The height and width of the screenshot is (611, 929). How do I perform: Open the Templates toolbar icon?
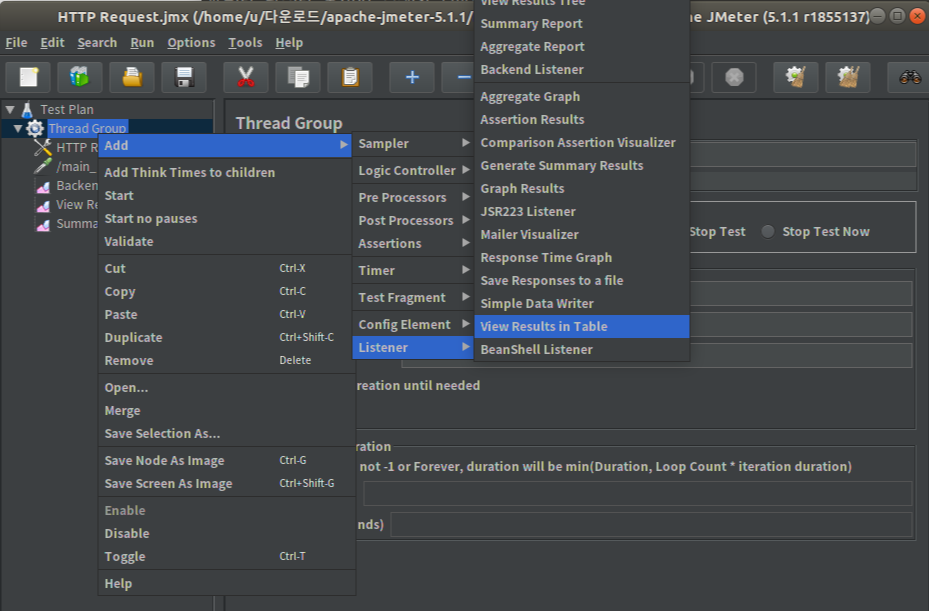79,77
